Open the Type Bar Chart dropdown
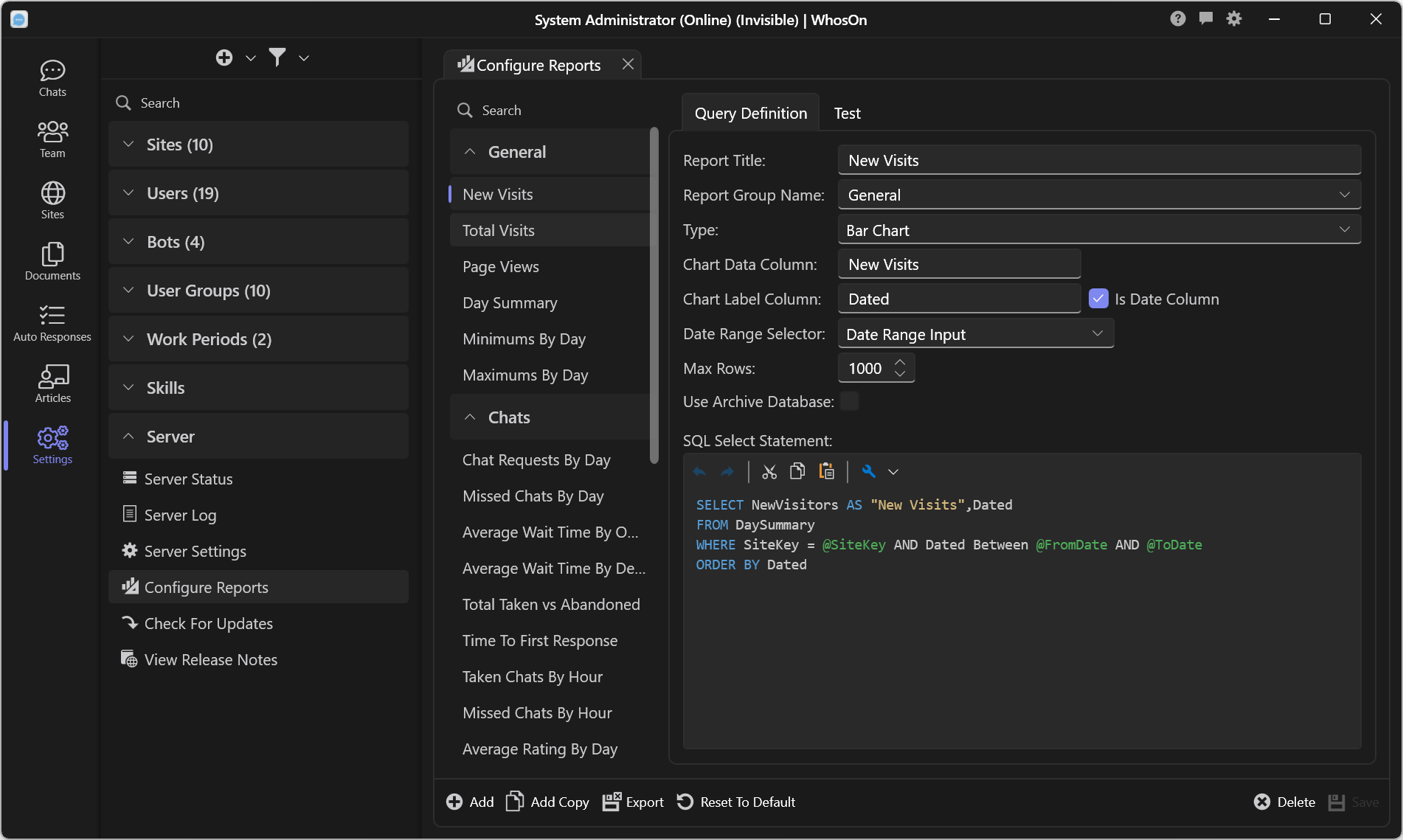 [x=1099, y=230]
